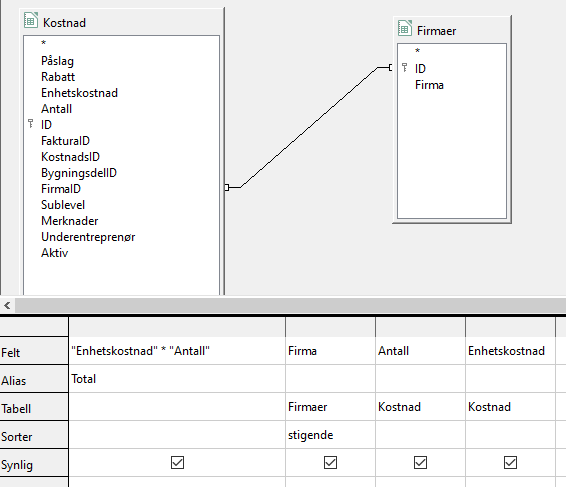
Task: Click the Kostnad table icon
Action: click(x=31, y=21)
